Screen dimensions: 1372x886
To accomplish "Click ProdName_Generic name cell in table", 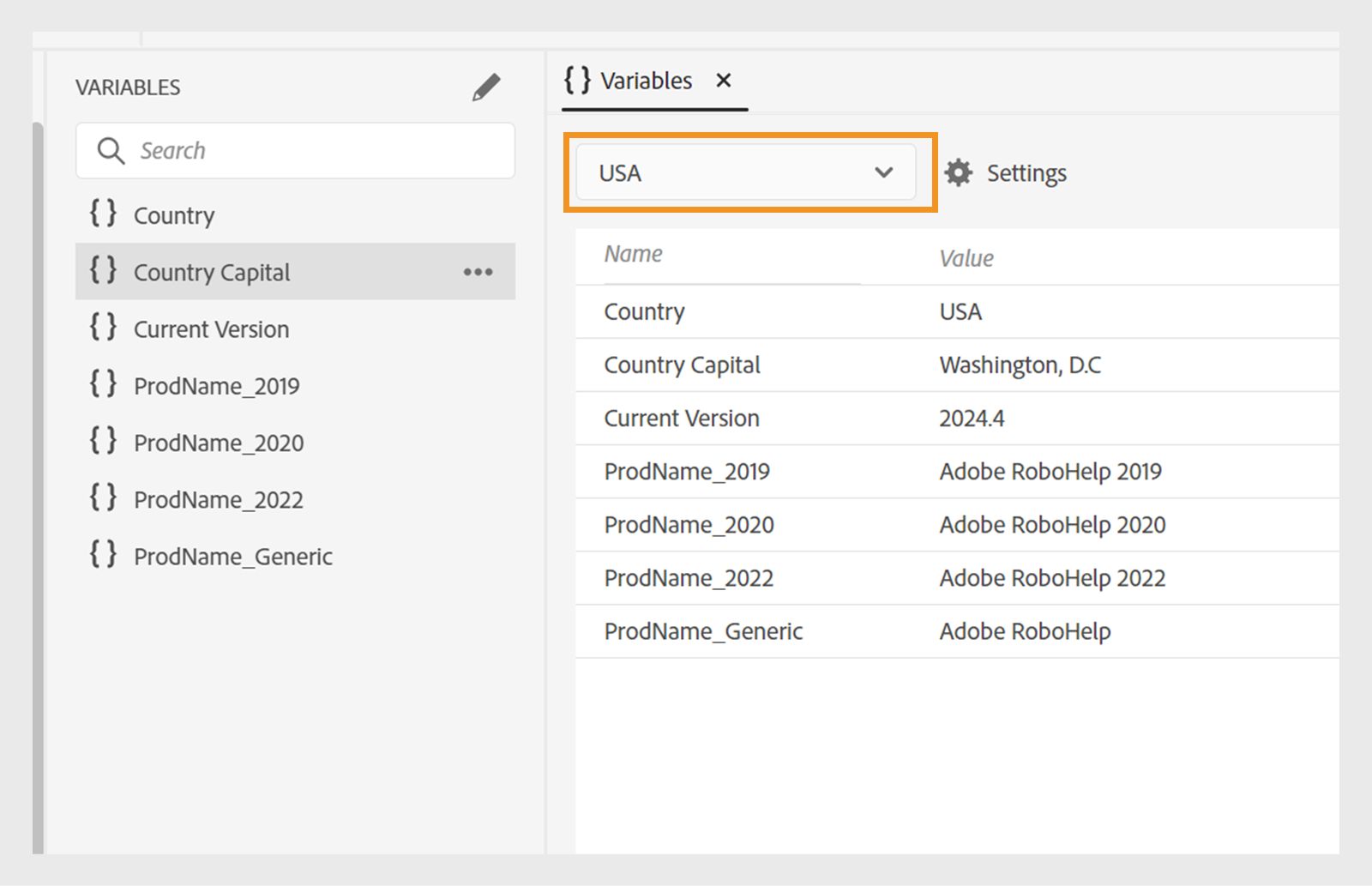I will pos(703,631).
